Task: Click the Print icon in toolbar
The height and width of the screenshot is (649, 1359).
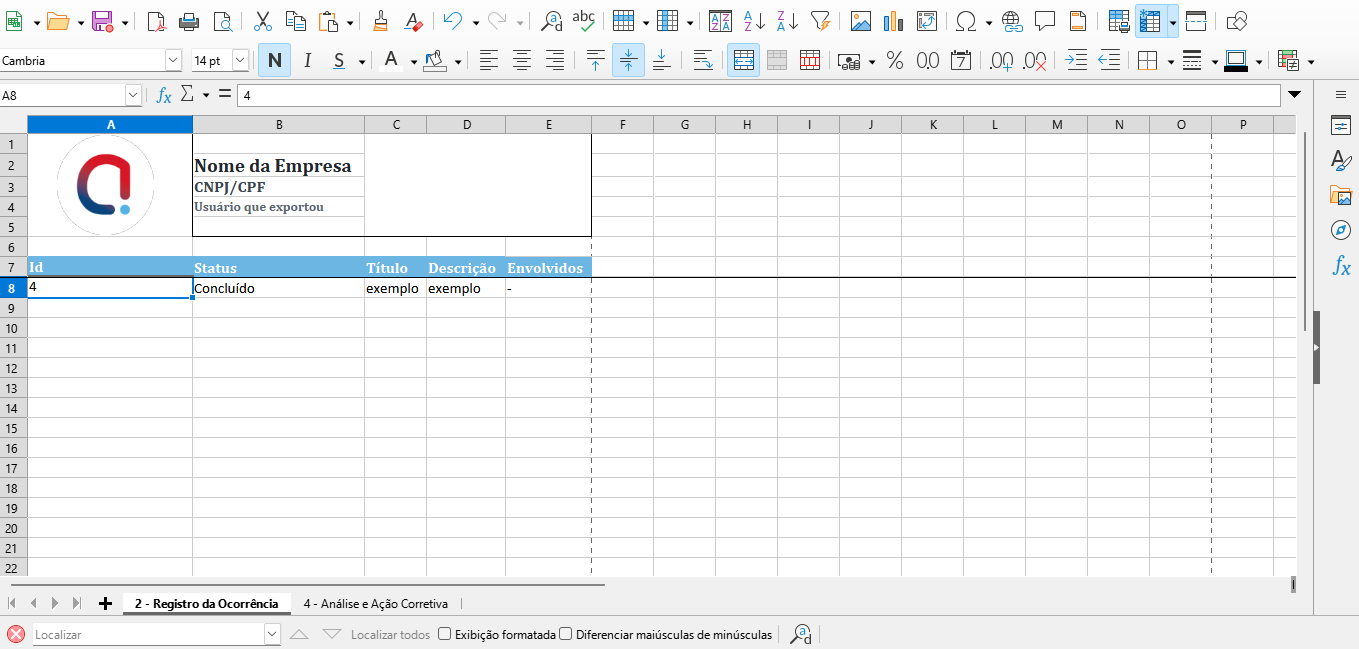Action: click(x=189, y=21)
